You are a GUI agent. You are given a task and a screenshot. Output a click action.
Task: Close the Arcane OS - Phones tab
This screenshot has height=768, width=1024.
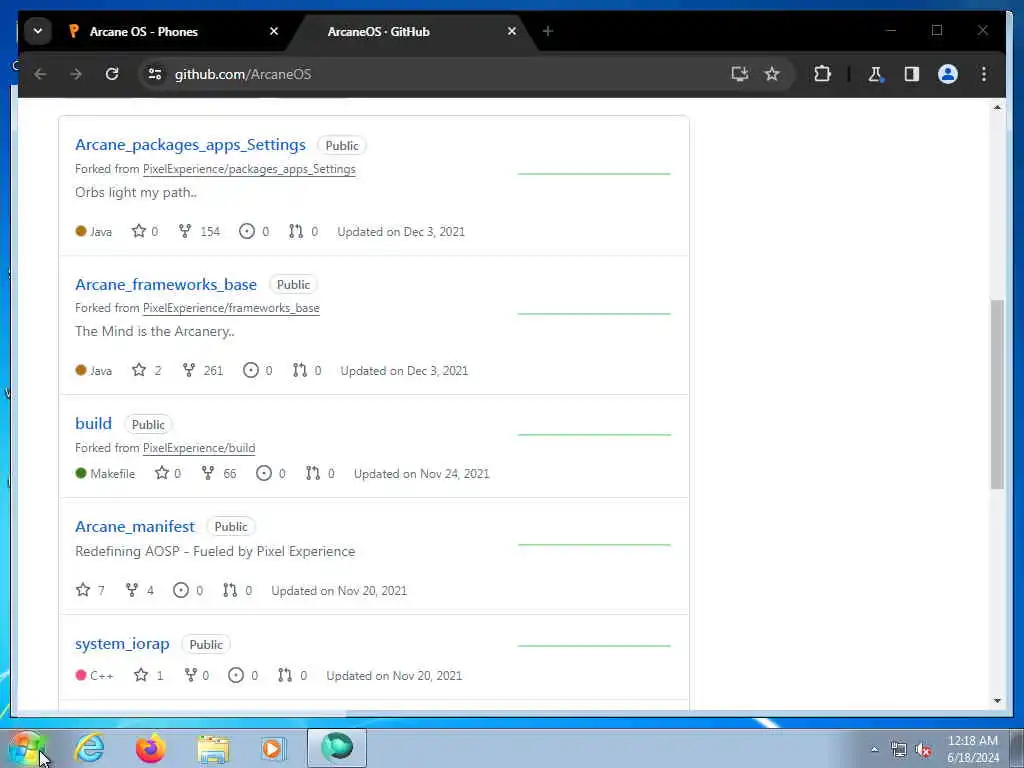(x=274, y=31)
